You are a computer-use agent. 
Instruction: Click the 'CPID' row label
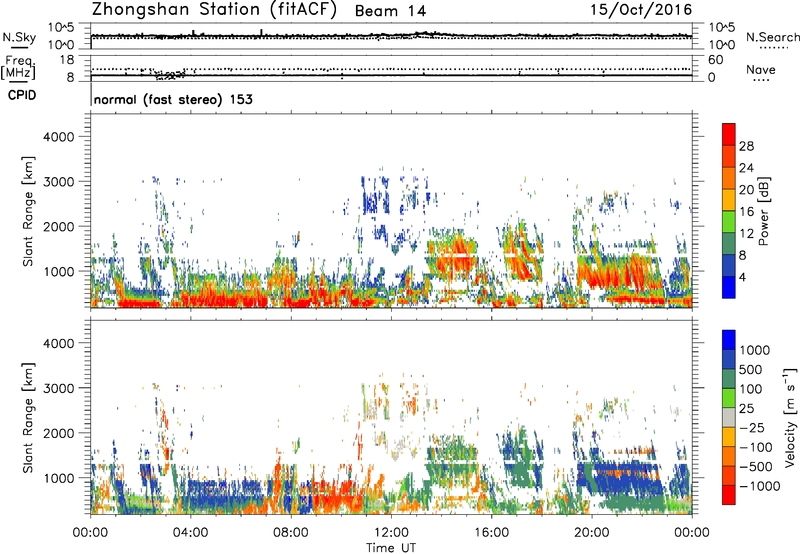point(22,95)
